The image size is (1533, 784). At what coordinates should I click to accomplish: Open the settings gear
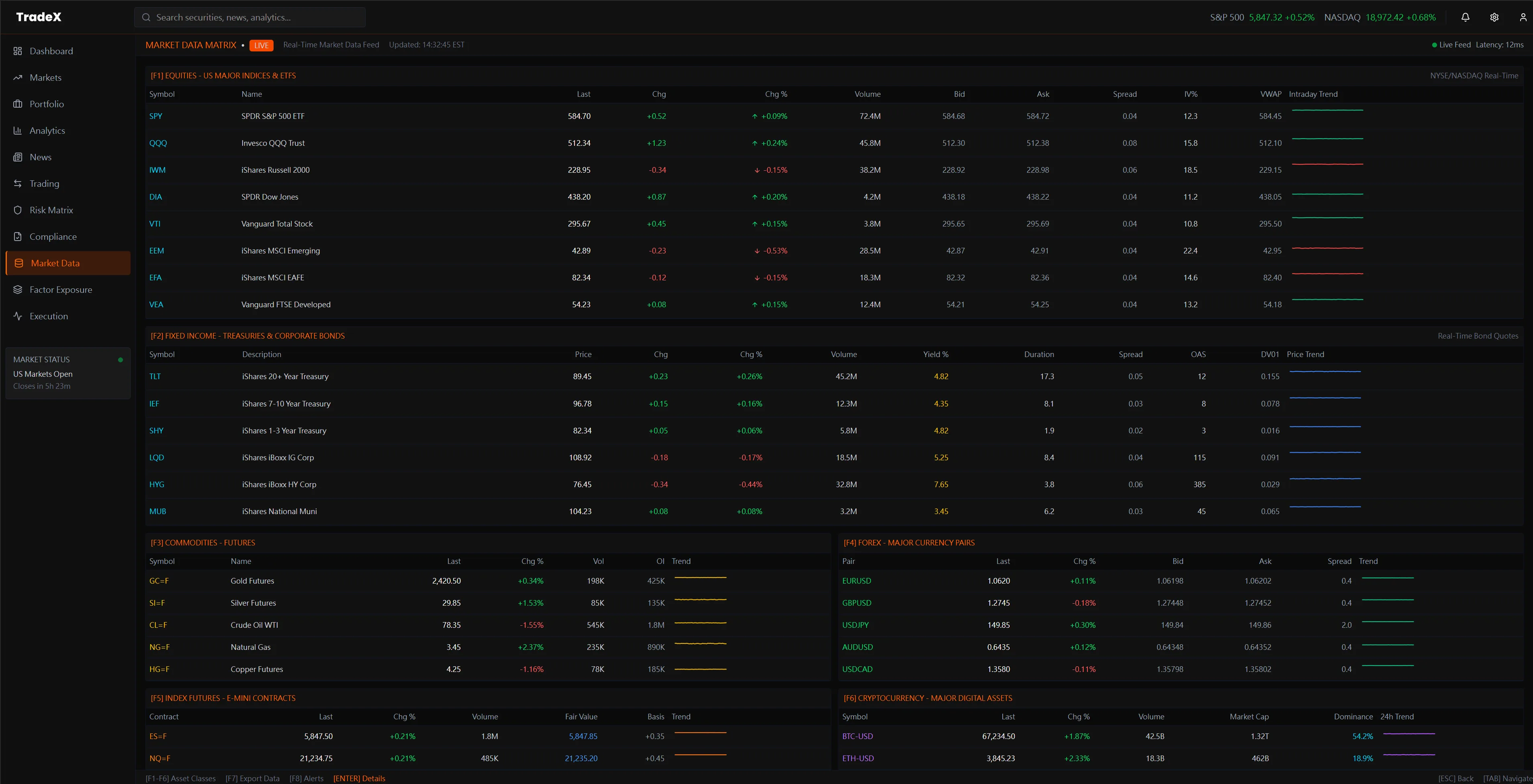pos(1494,17)
